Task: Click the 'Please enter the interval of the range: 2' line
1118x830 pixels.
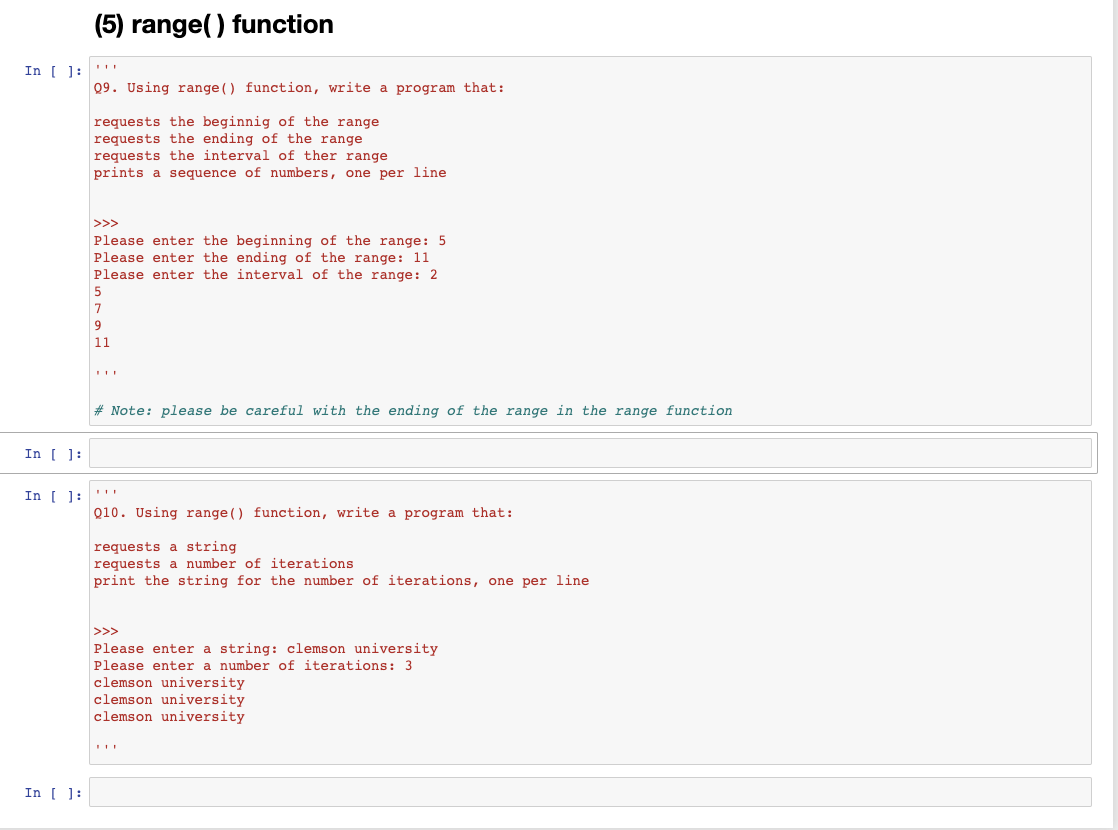Action: point(265,274)
